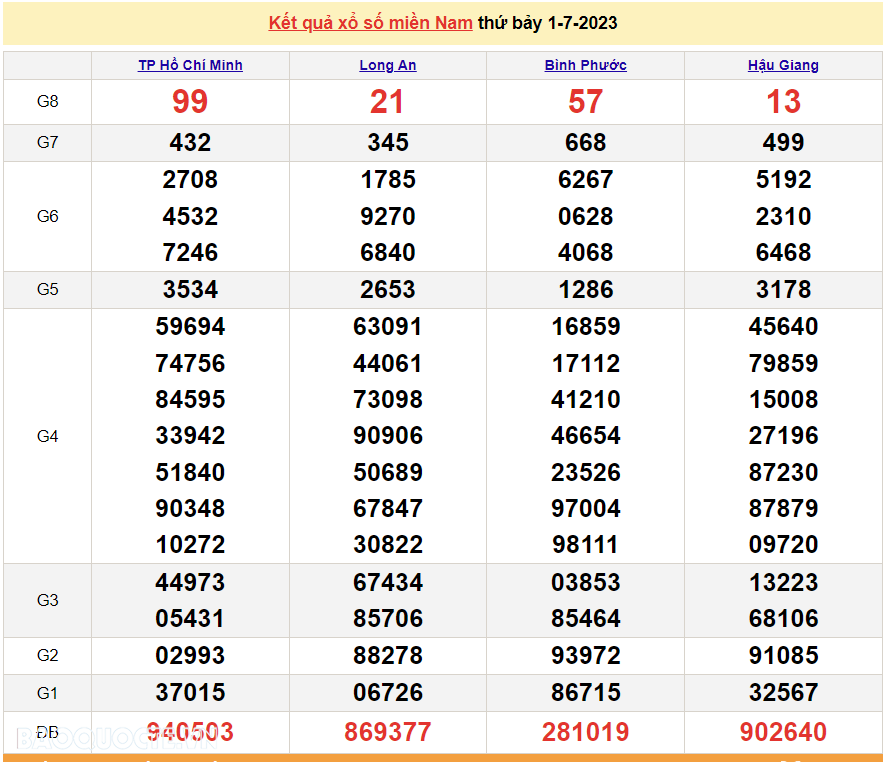Viewport: 885px width, 762px height.
Task: Select the Hậu Giang header link
Action: [783, 65]
